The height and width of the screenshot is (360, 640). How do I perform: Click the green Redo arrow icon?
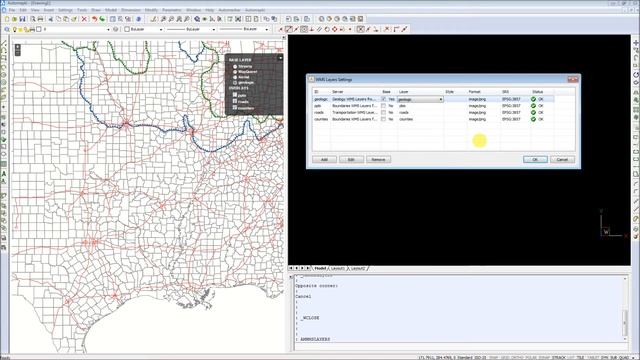[102, 19]
